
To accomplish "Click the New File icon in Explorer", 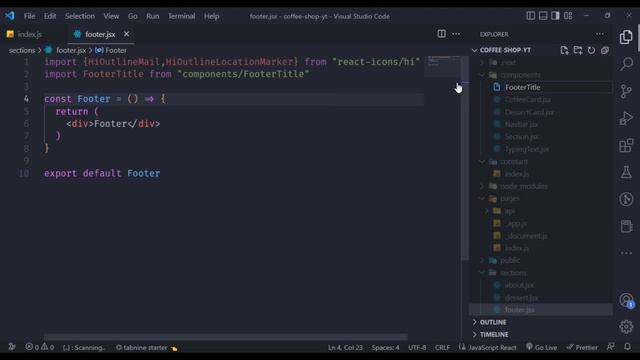I will [564, 50].
